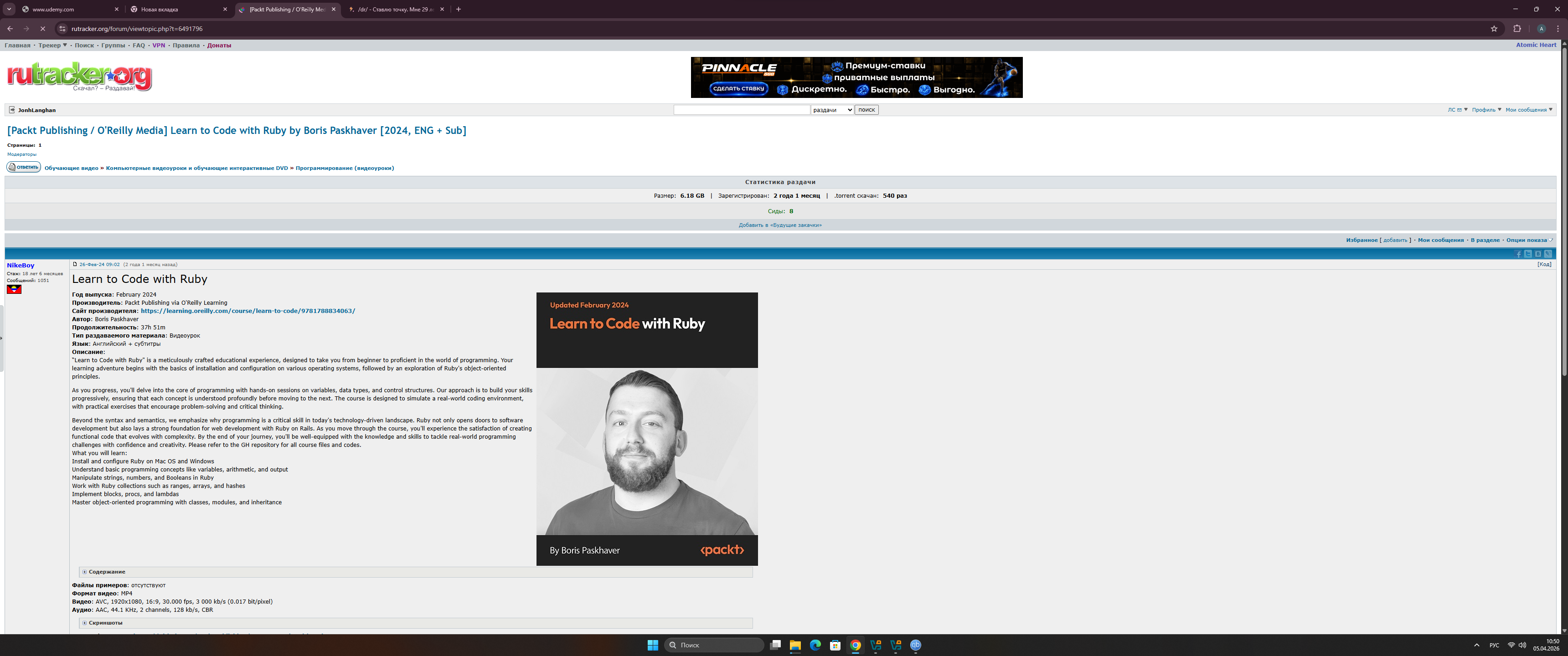Share the topic on Twitter
This screenshot has width=1568, height=656.
pos(1528,254)
